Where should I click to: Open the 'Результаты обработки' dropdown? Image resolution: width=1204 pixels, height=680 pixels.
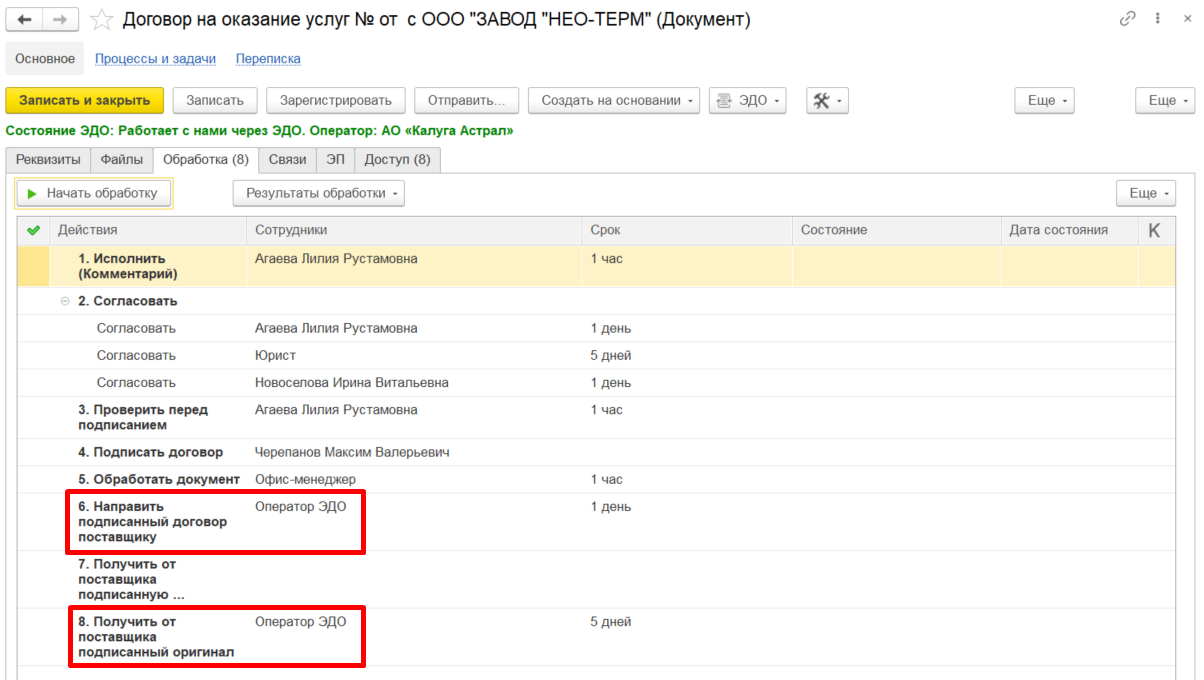(318, 193)
